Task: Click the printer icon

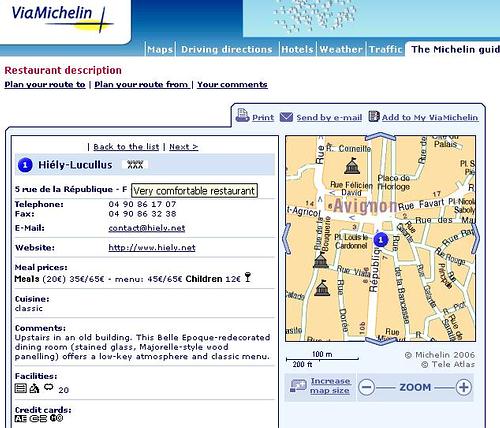Action: (242, 116)
